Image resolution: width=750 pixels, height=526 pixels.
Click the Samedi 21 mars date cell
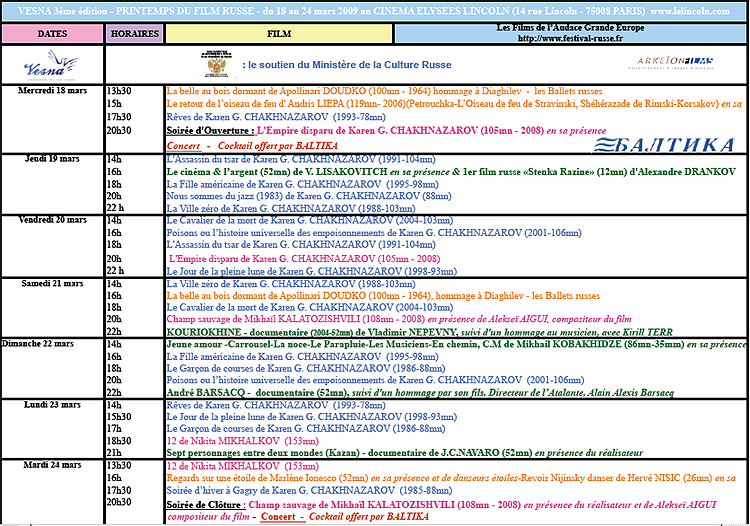click(x=52, y=284)
